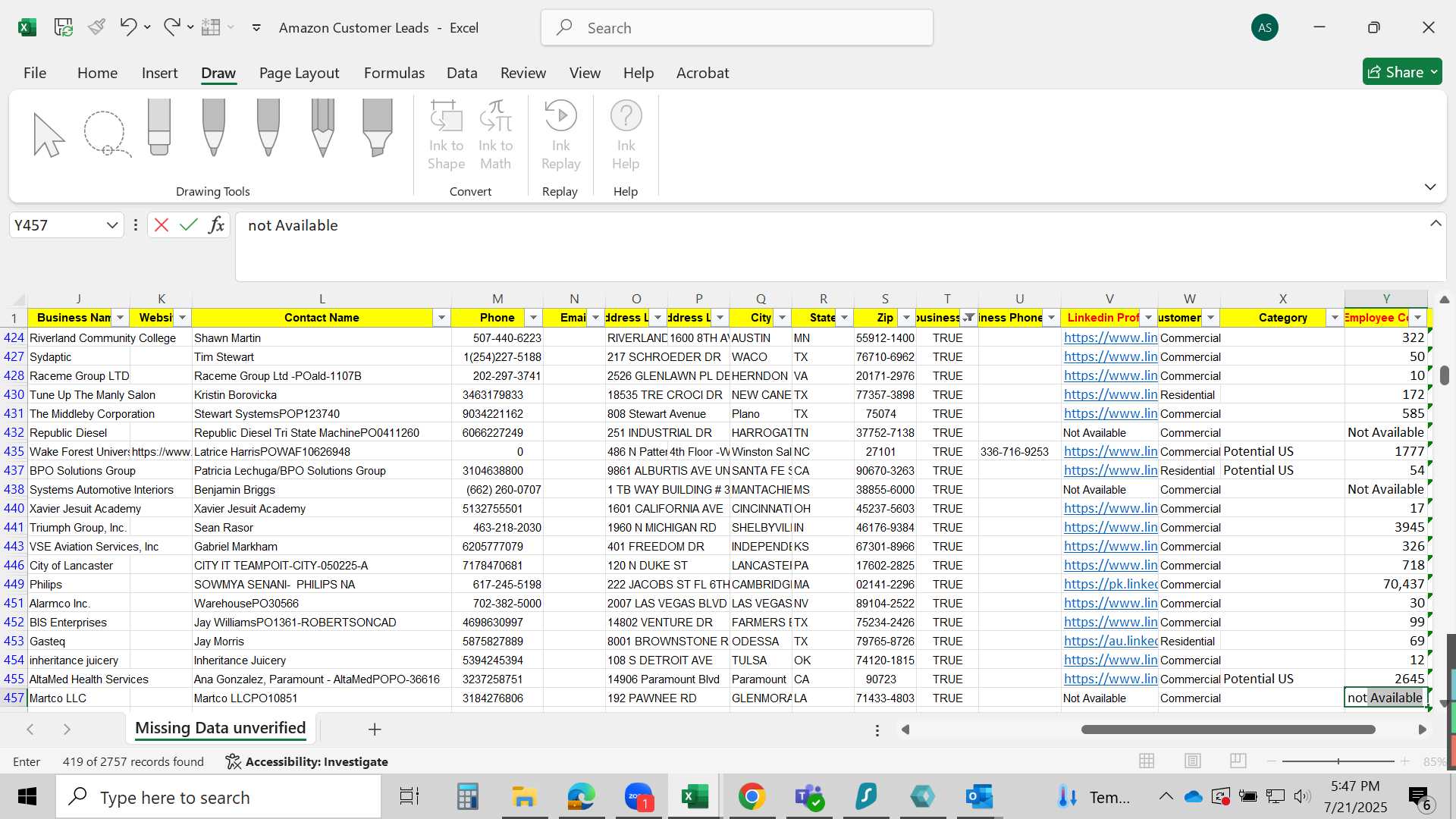Click the Format Painter brush icon in title bar
Viewport: 1456px width, 819px height.
pos(96,27)
